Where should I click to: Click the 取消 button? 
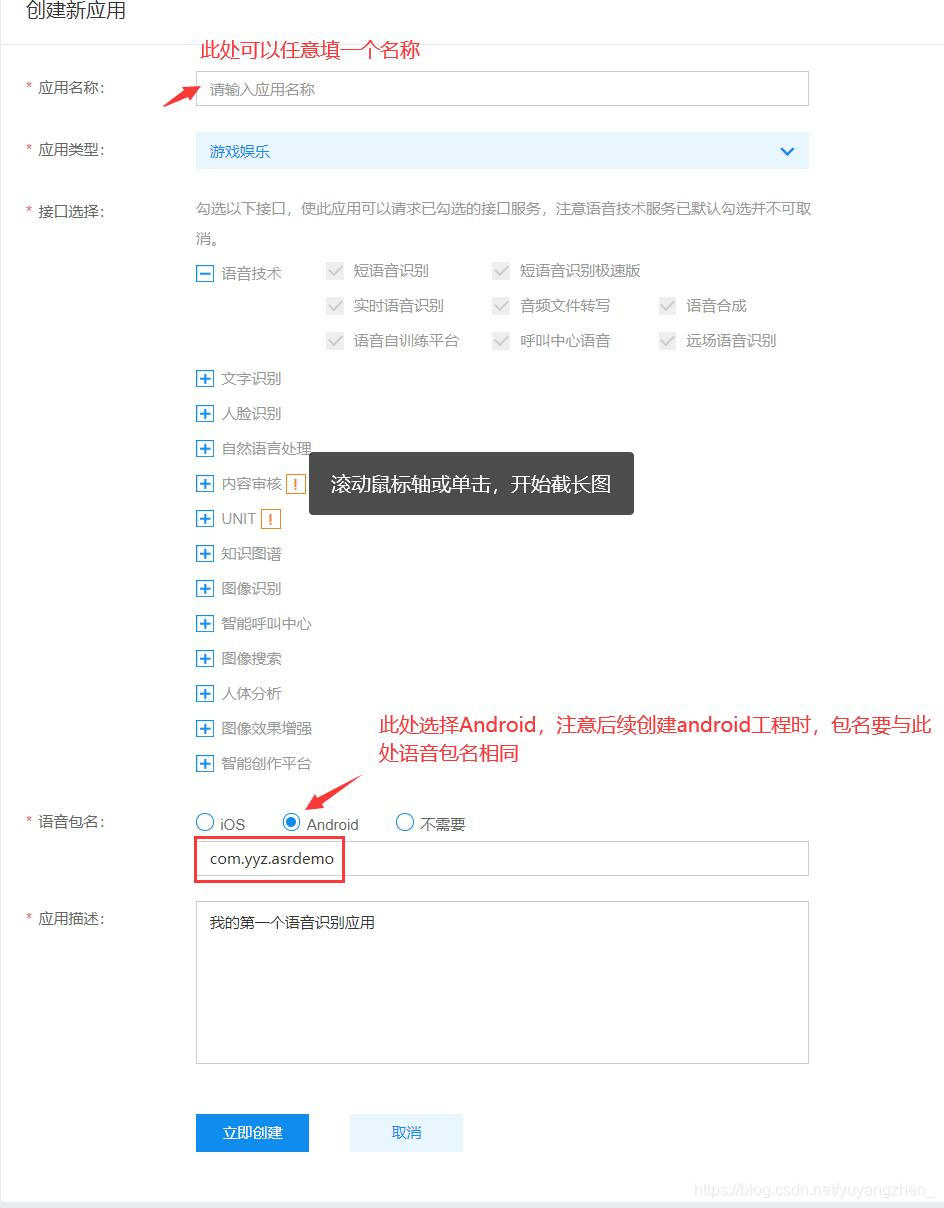[x=406, y=1133]
